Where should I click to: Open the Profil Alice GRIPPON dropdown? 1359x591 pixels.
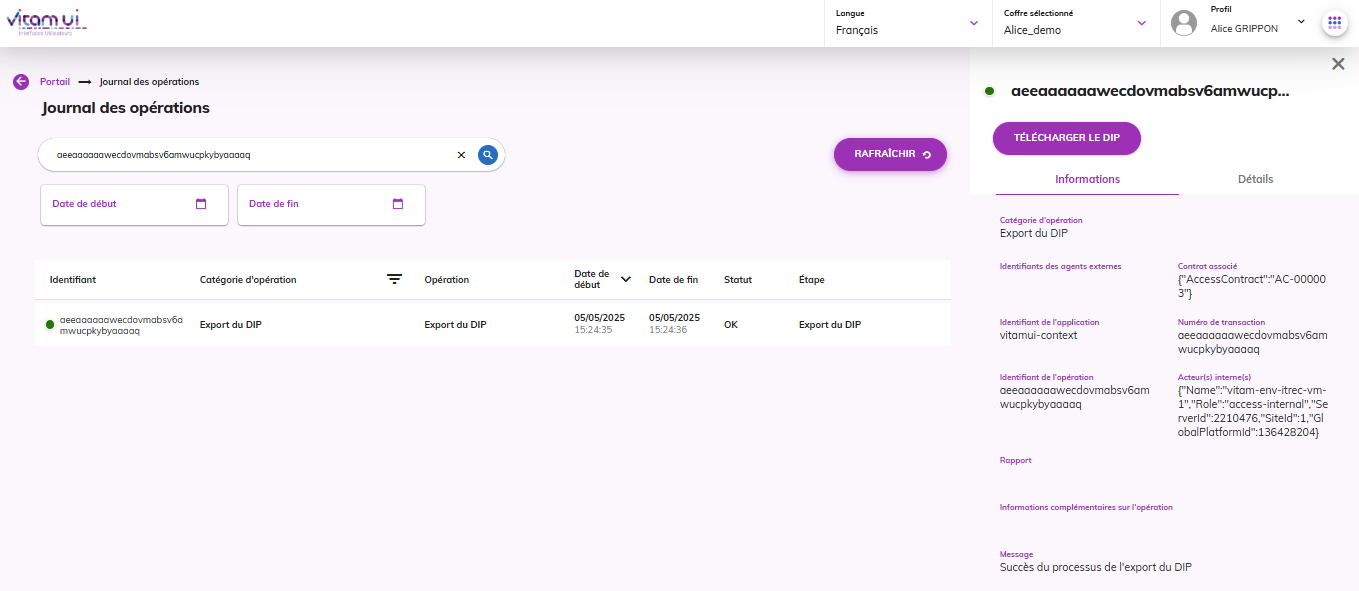tap(1301, 21)
